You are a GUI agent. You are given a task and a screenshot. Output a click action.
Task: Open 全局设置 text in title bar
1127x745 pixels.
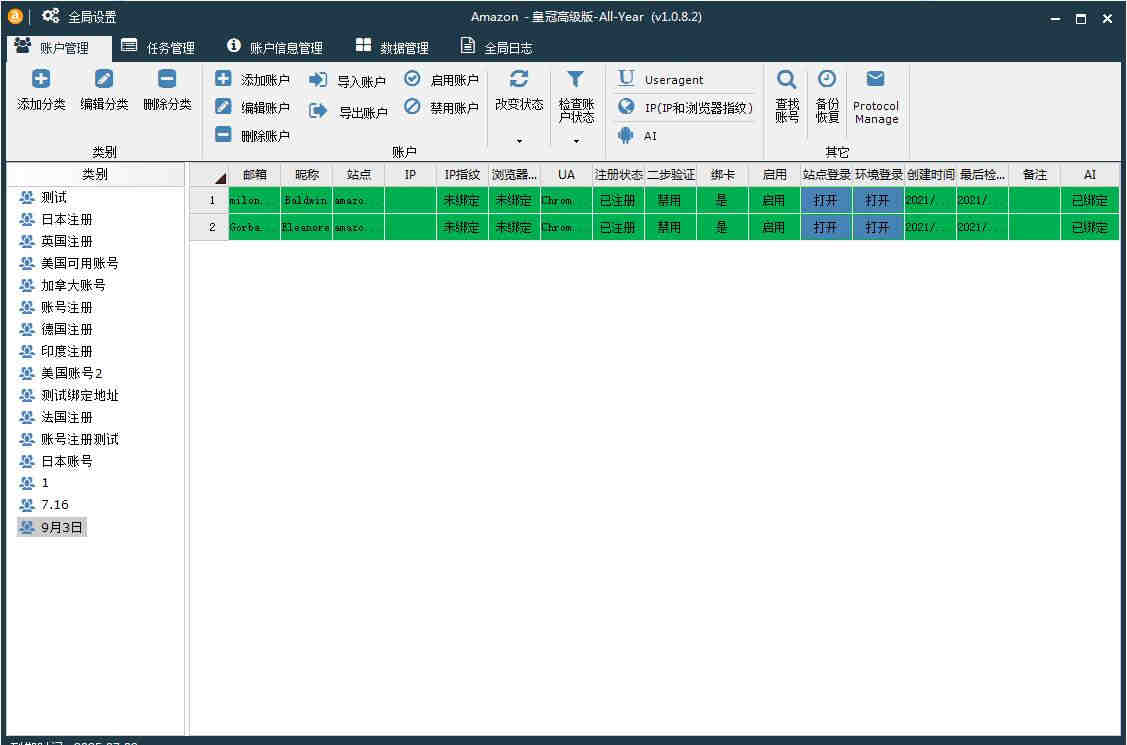pyautogui.click(x=92, y=17)
